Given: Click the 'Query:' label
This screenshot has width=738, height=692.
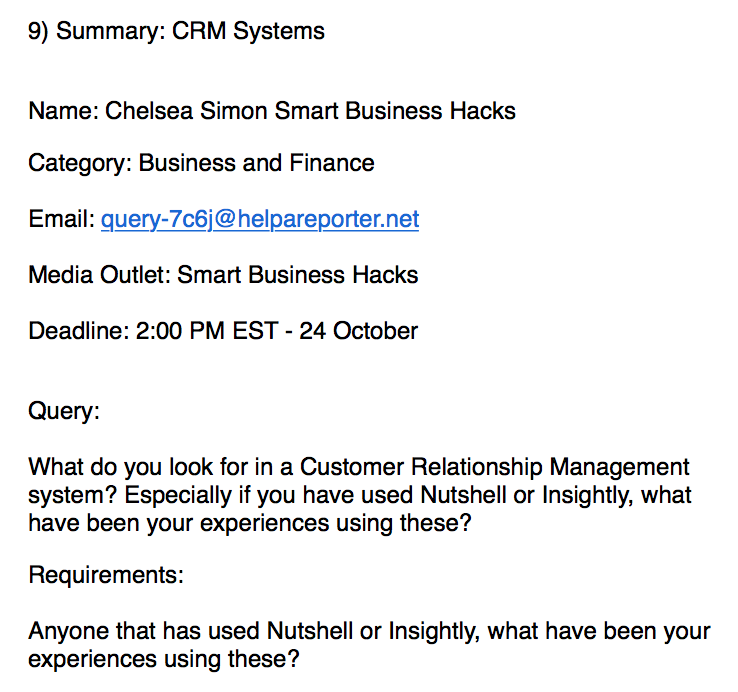Looking at the screenshot, I should [64, 411].
